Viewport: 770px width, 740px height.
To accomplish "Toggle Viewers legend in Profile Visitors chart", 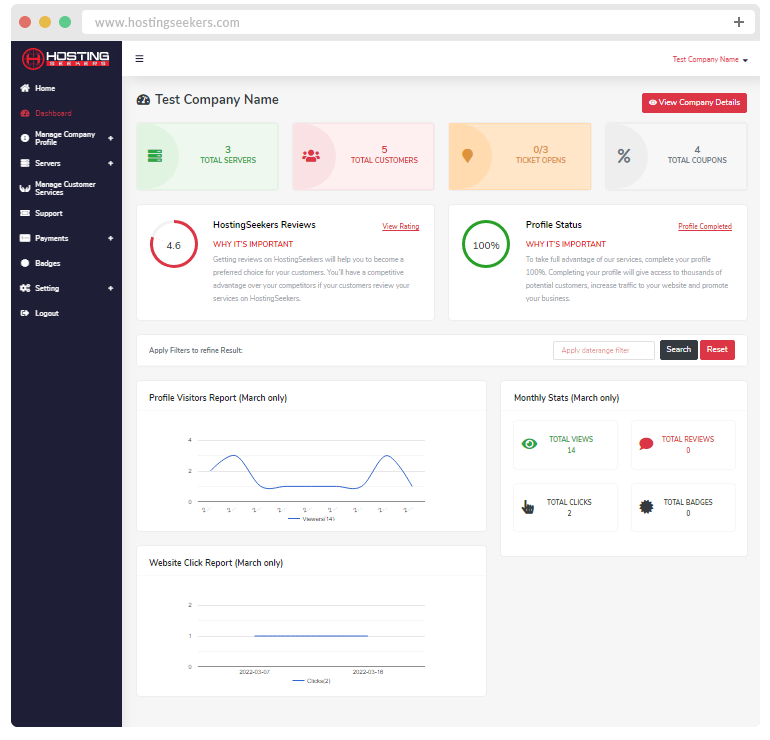I will pos(312,519).
